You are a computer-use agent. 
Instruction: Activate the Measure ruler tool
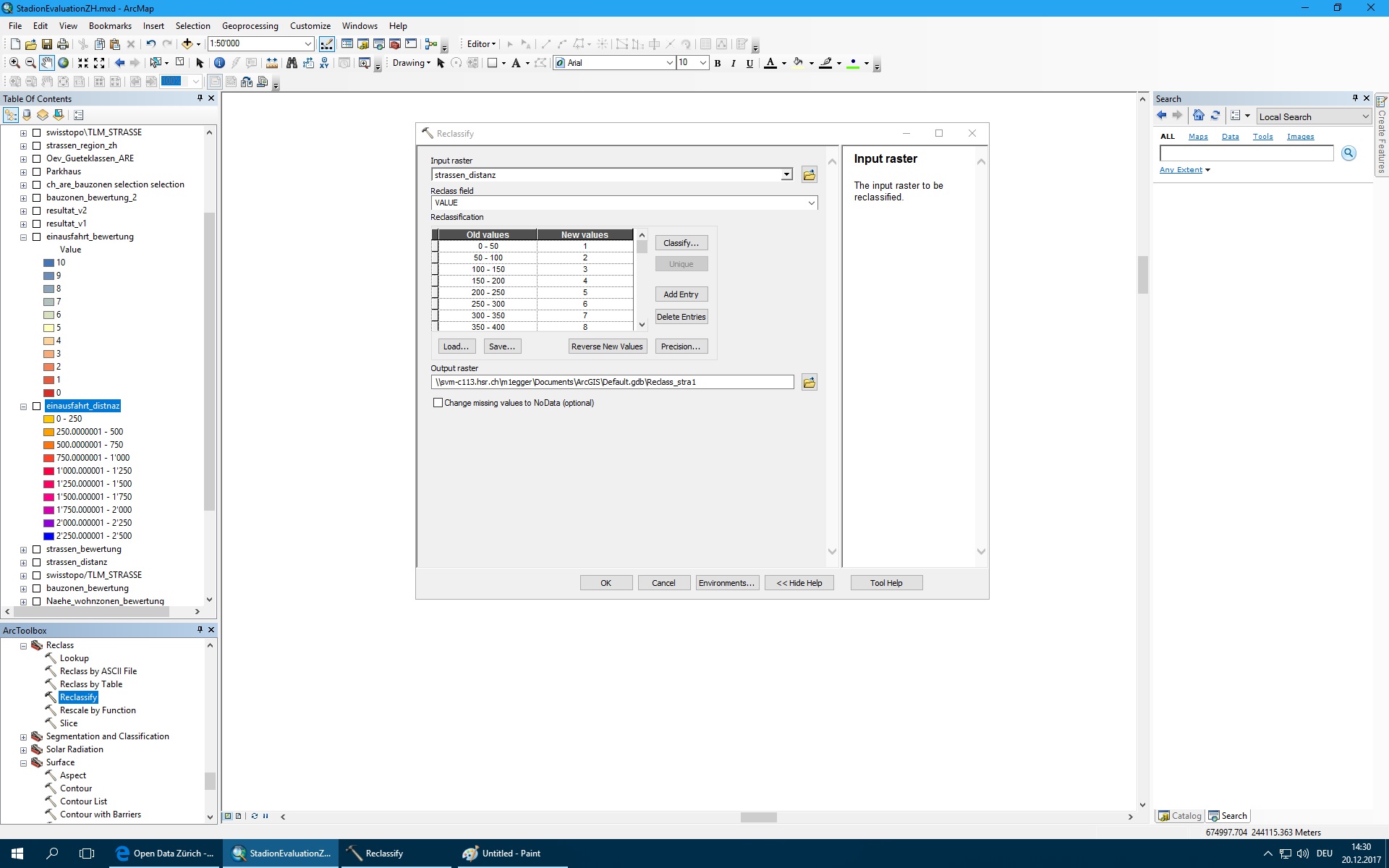point(272,63)
